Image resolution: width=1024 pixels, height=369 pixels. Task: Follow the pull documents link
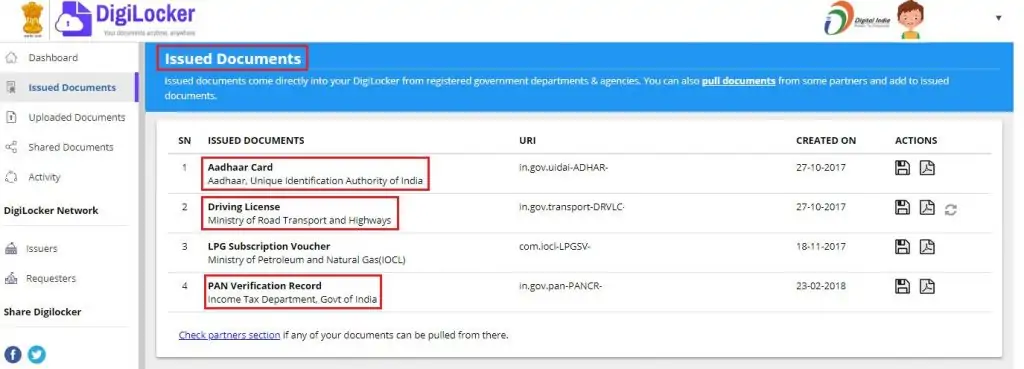tap(739, 81)
